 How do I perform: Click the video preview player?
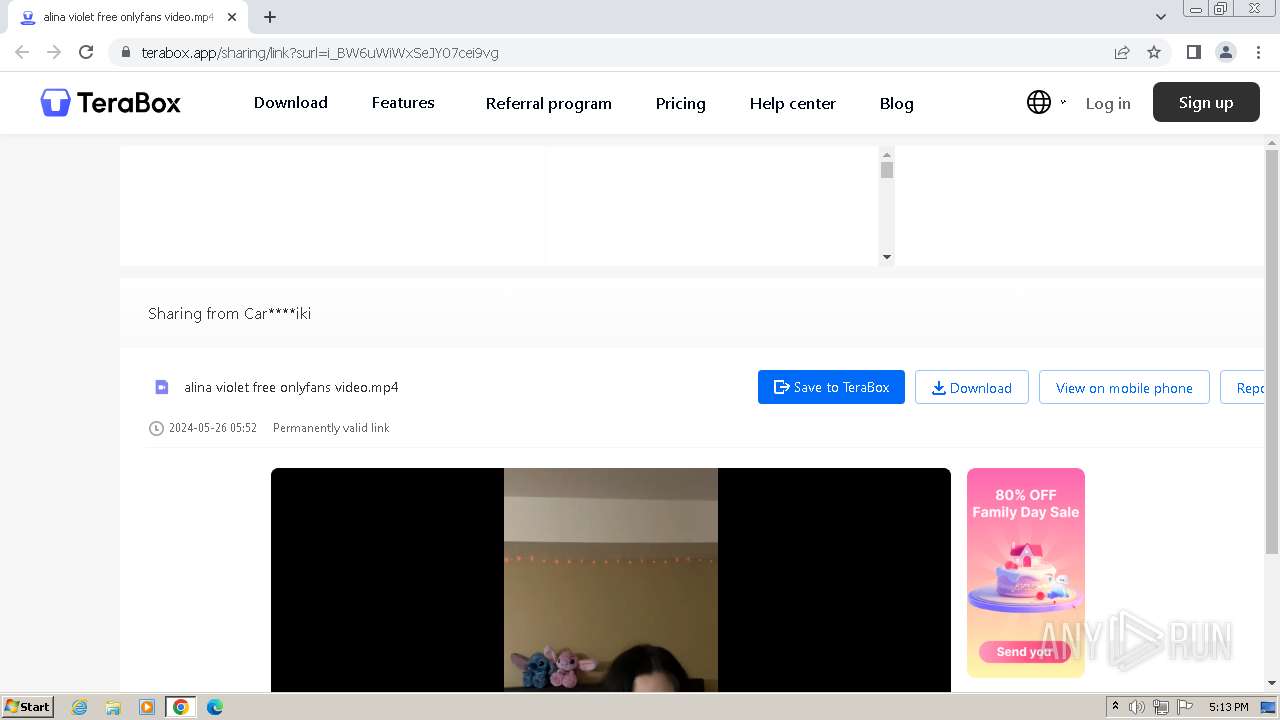tap(611, 580)
